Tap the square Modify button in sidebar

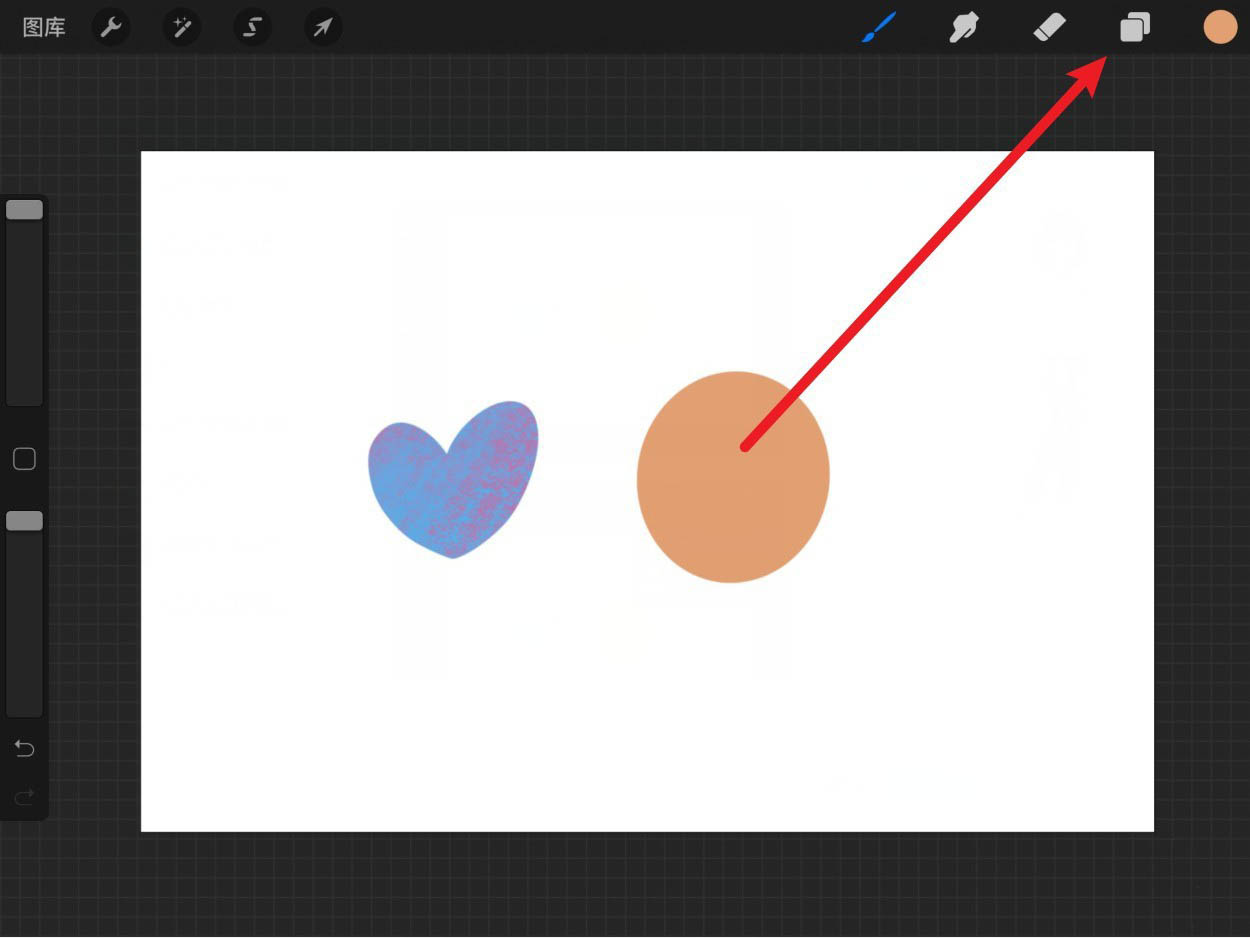[25, 459]
